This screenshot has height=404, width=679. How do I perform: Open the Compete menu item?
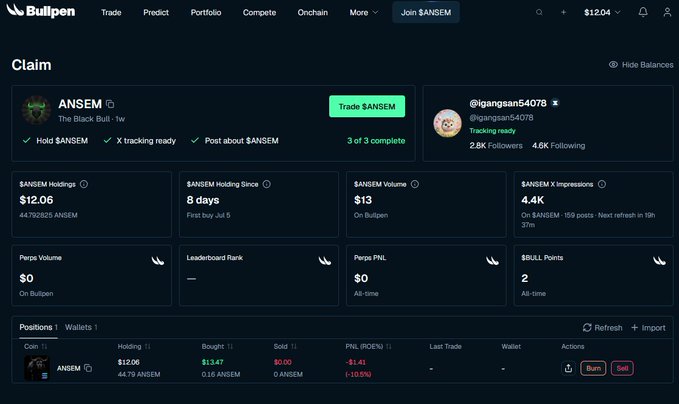259,13
